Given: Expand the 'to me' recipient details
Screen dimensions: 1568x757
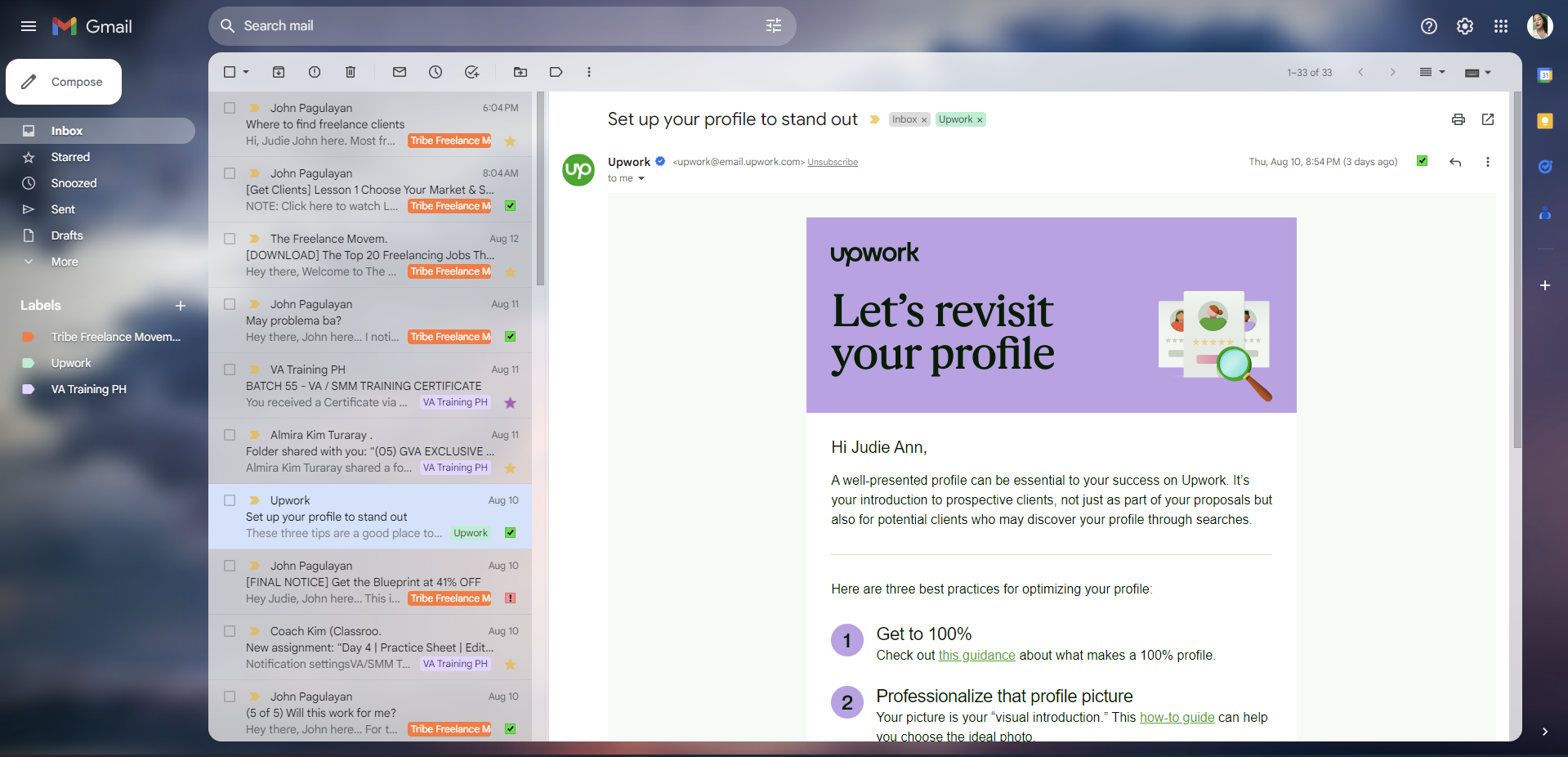Looking at the screenshot, I should tap(641, 178).
